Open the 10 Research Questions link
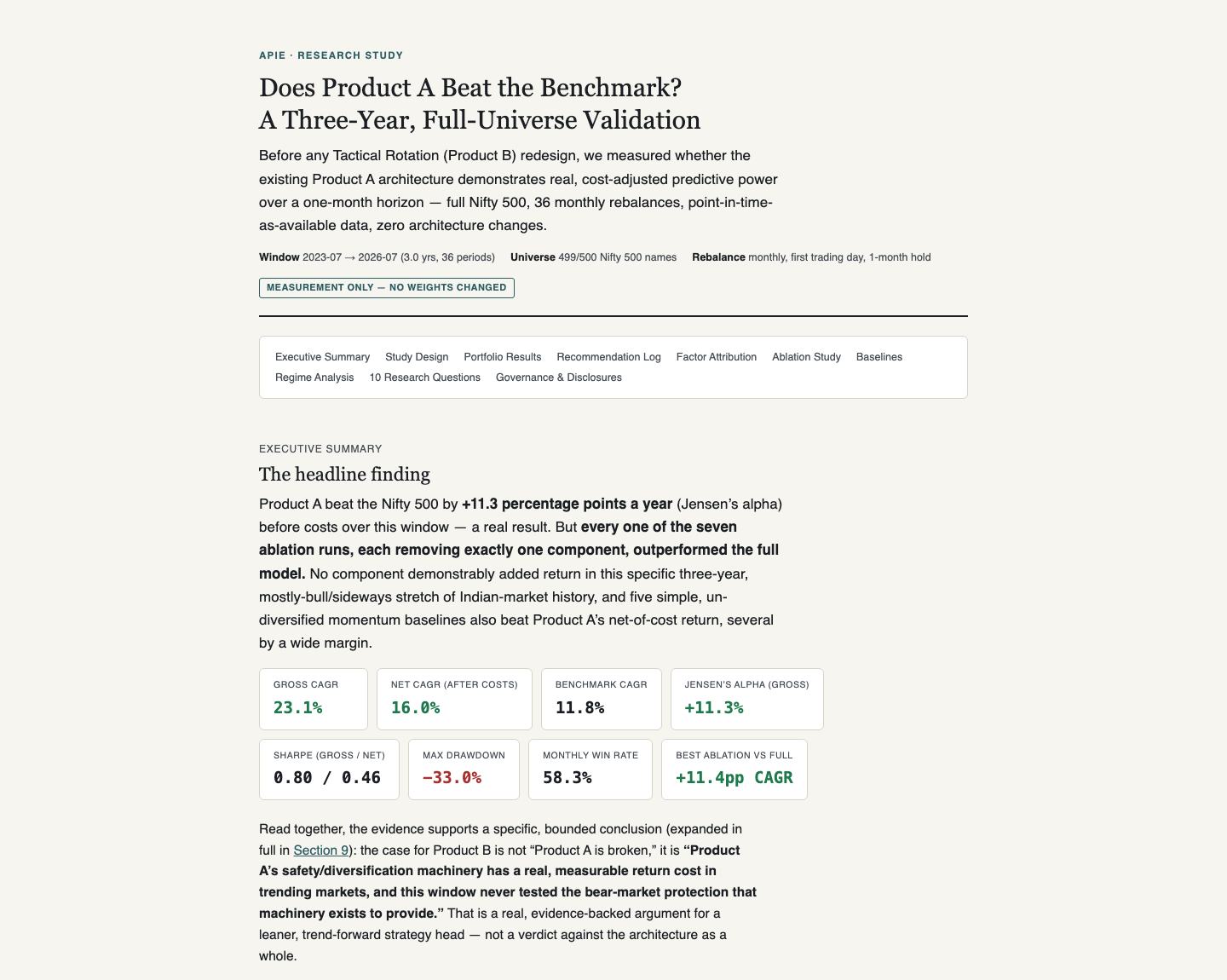The width and height of the screenshot is (1227, 980). [424, 378]
